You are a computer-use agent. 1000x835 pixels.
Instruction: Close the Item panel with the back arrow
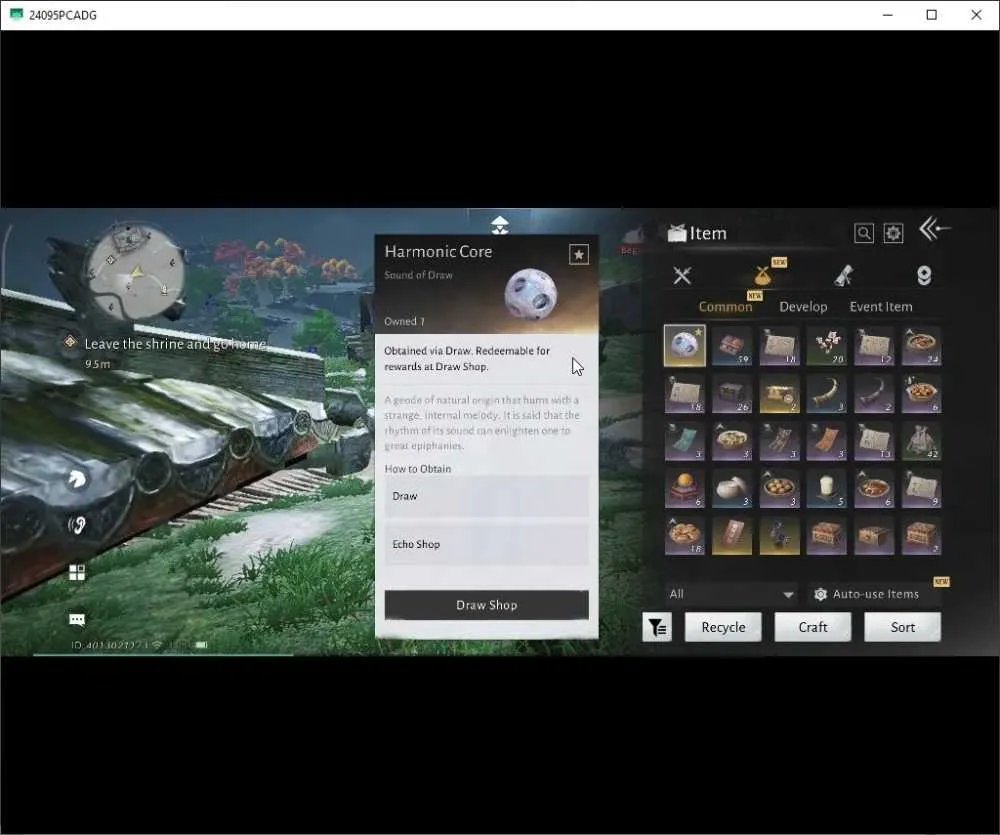[x=934, y=228]
